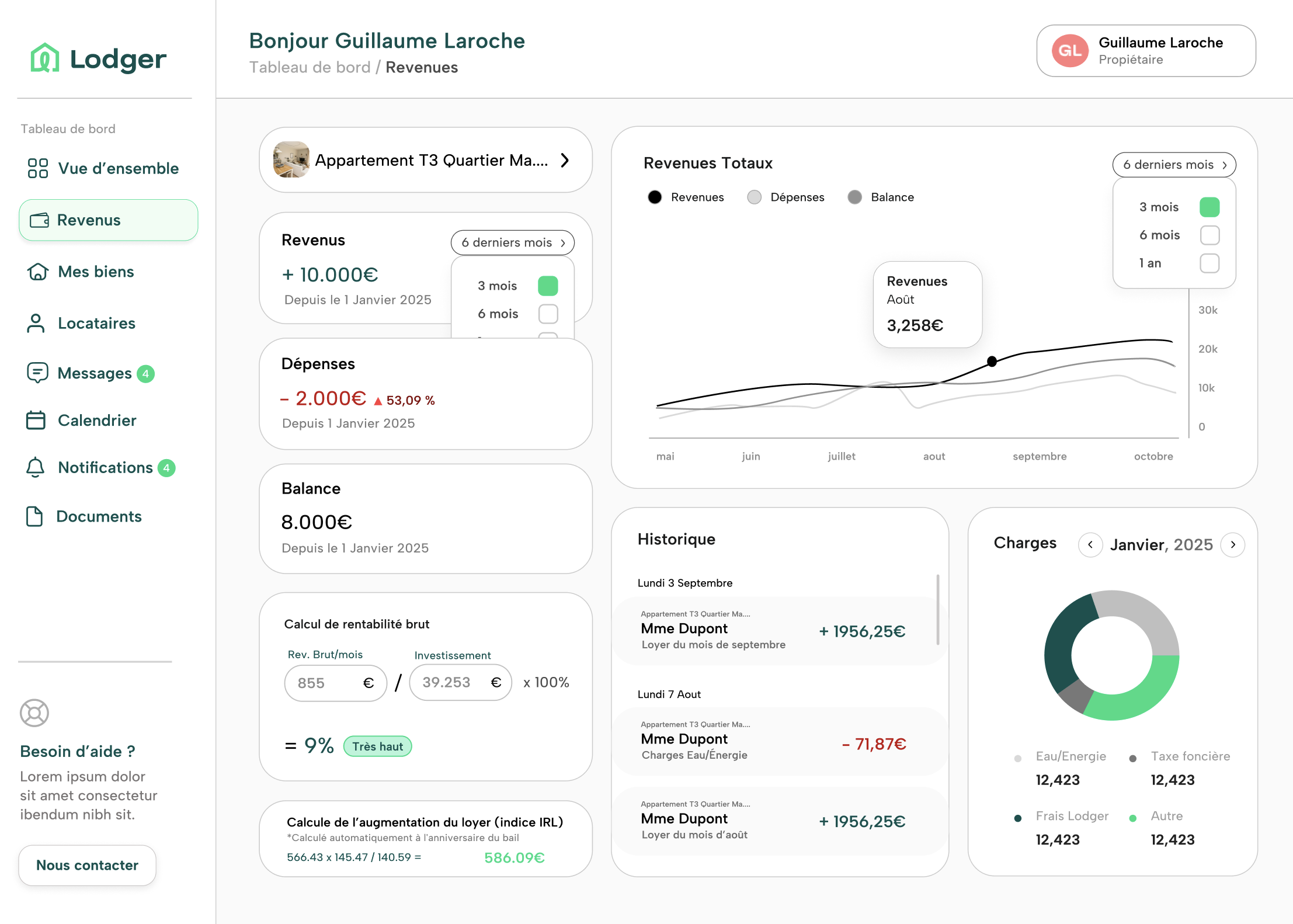1293x924 pixels.
Task: Check '6 mois' checkbox in Revenues Totaux chart
Action: [x=1209, y=235]
